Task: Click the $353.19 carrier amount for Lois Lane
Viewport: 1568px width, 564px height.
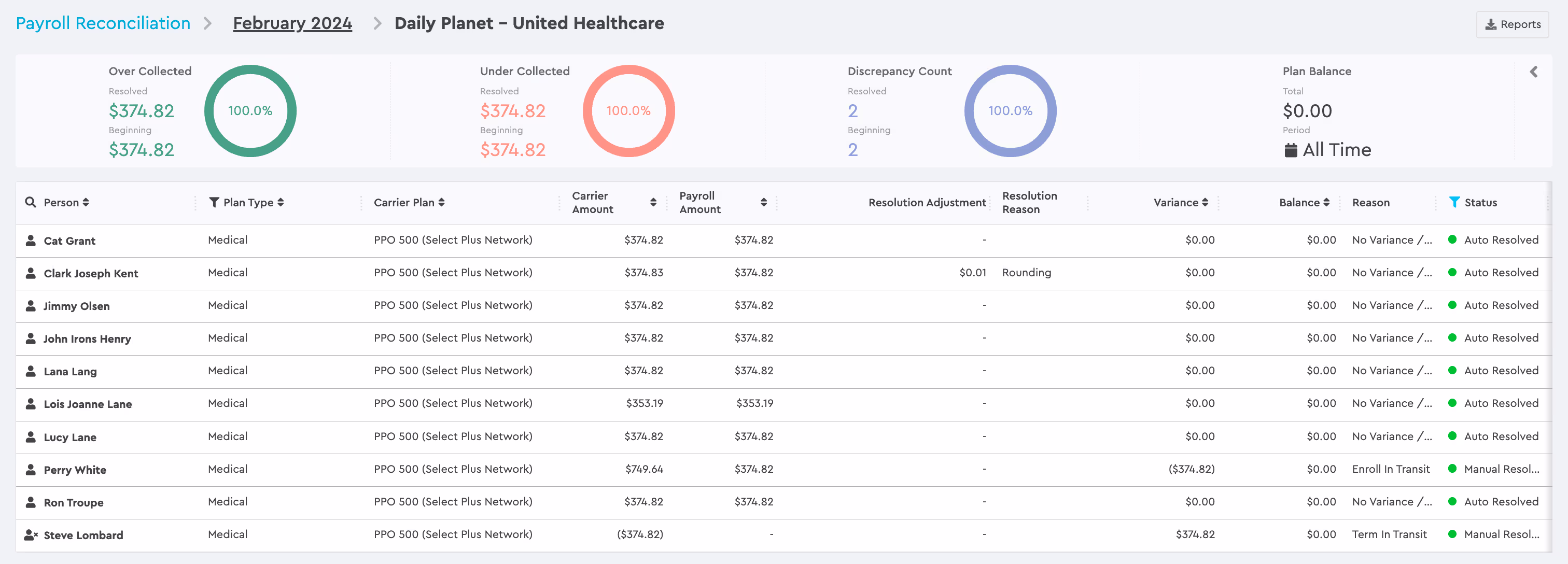Action: 645,403
